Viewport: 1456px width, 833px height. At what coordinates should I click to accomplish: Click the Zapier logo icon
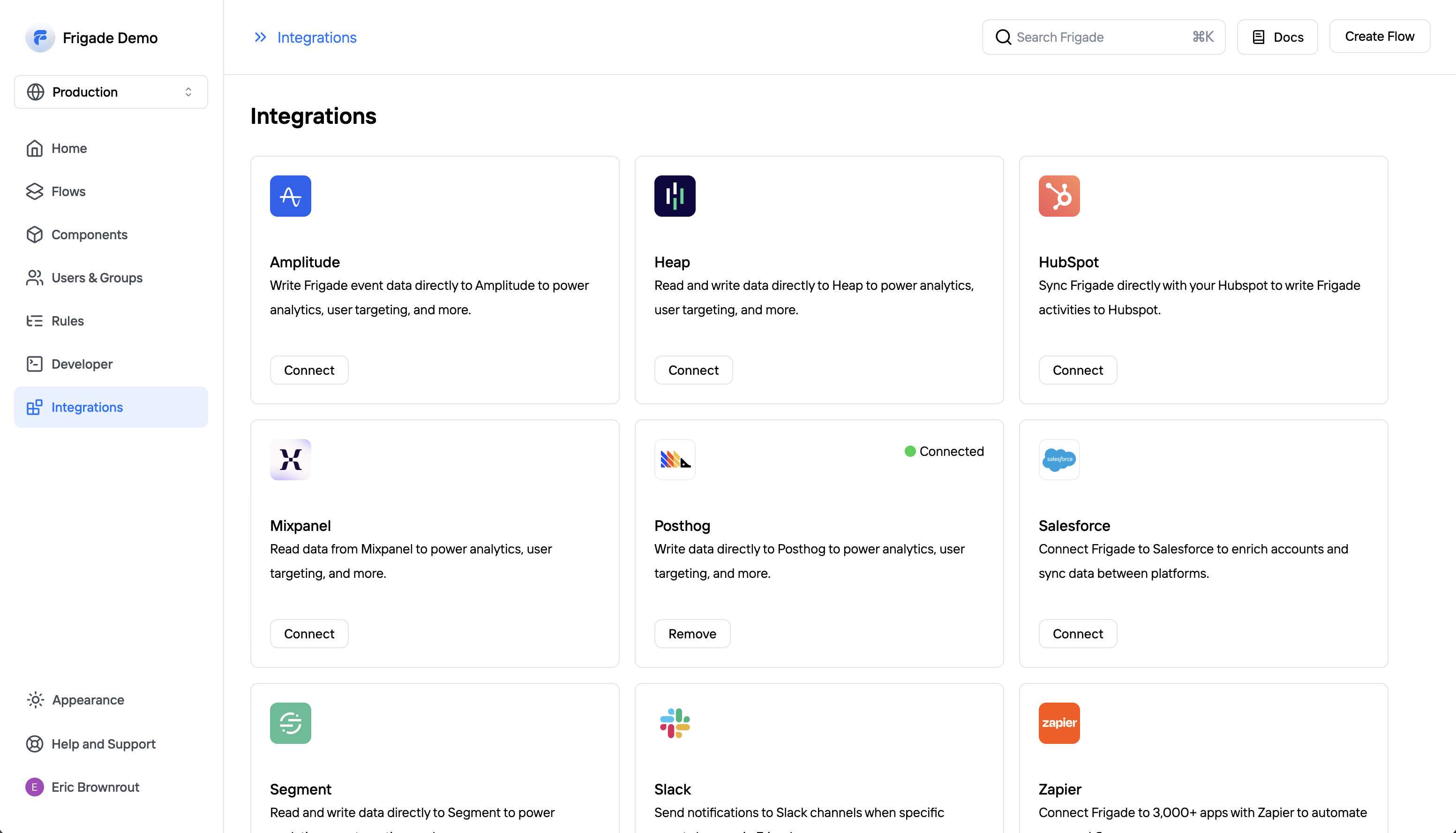(1058, 723)
